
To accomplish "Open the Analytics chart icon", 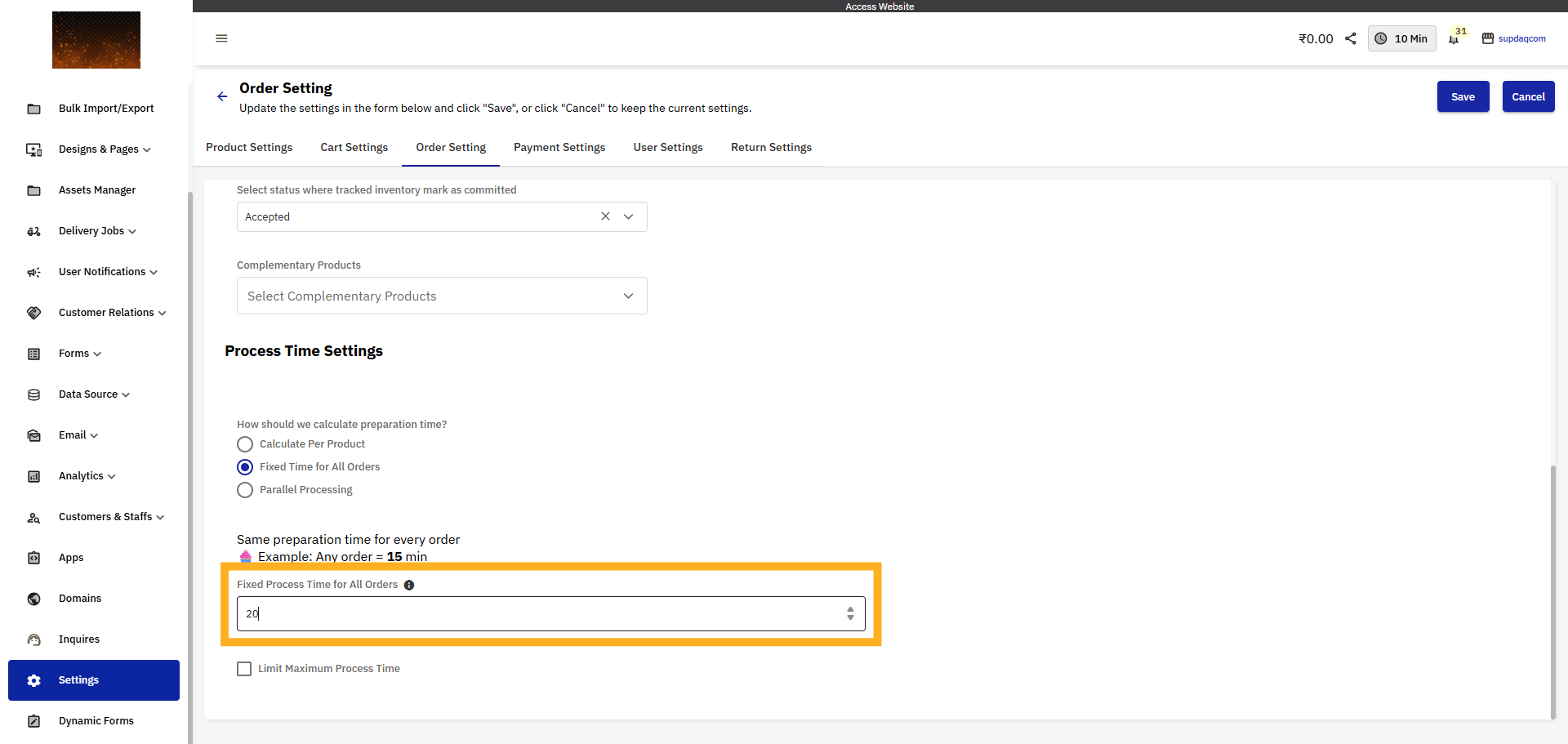I will (x=33, y=476).
